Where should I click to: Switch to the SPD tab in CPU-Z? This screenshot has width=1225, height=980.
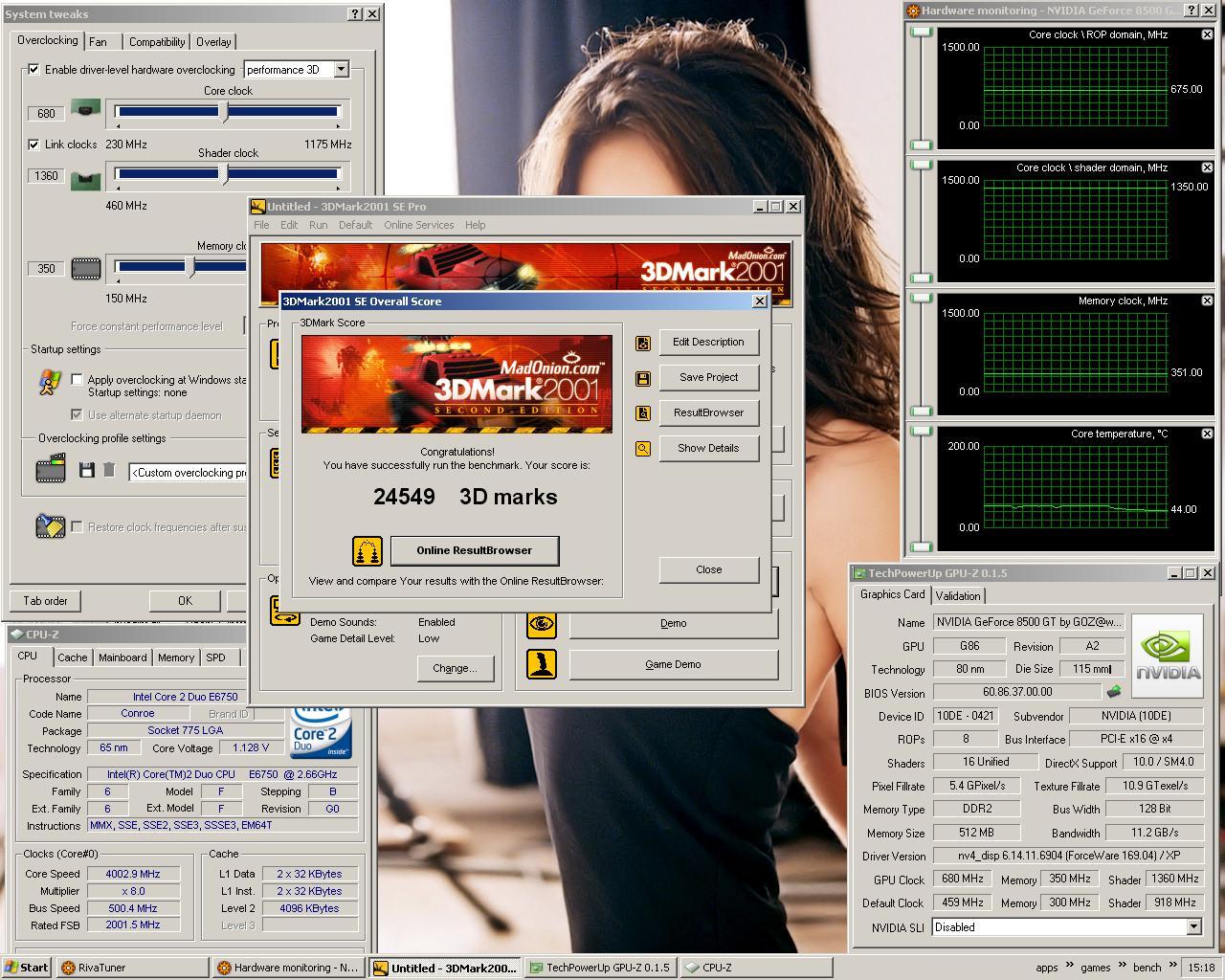click(x=216, y=657)
